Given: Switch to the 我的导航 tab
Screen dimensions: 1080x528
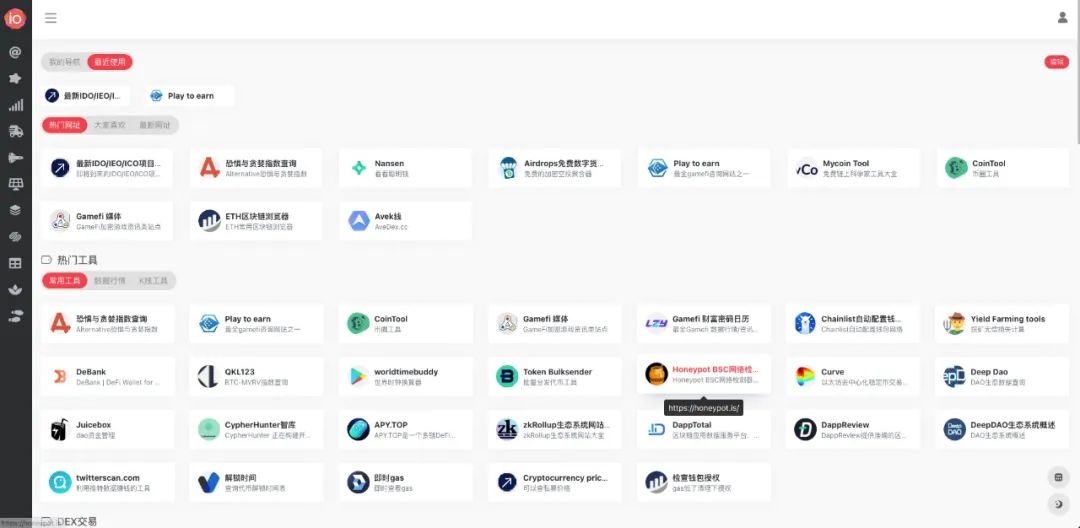Looking at the screenshot, I should (64, 62).
